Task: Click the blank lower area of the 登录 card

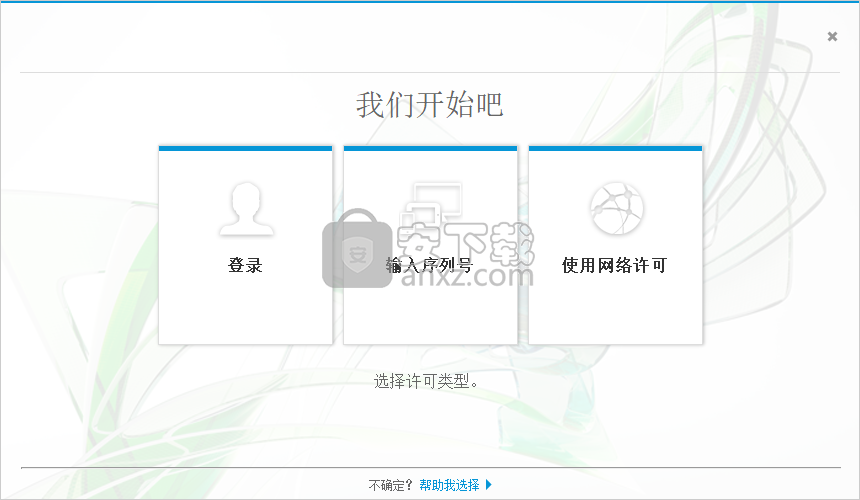Action: point(245,315)
